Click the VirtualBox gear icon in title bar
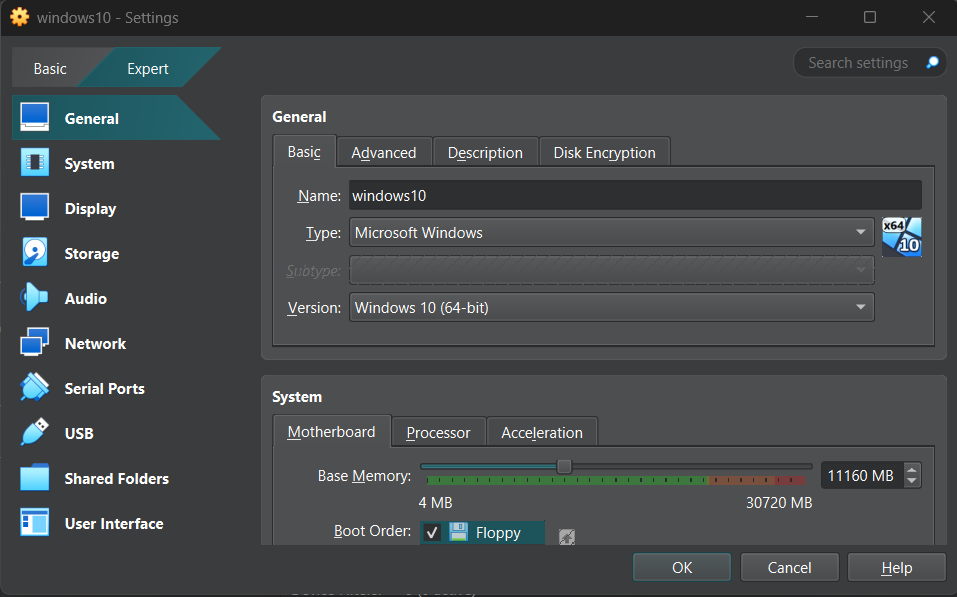This screenshot has height=597, width=957. pos(20,17)
